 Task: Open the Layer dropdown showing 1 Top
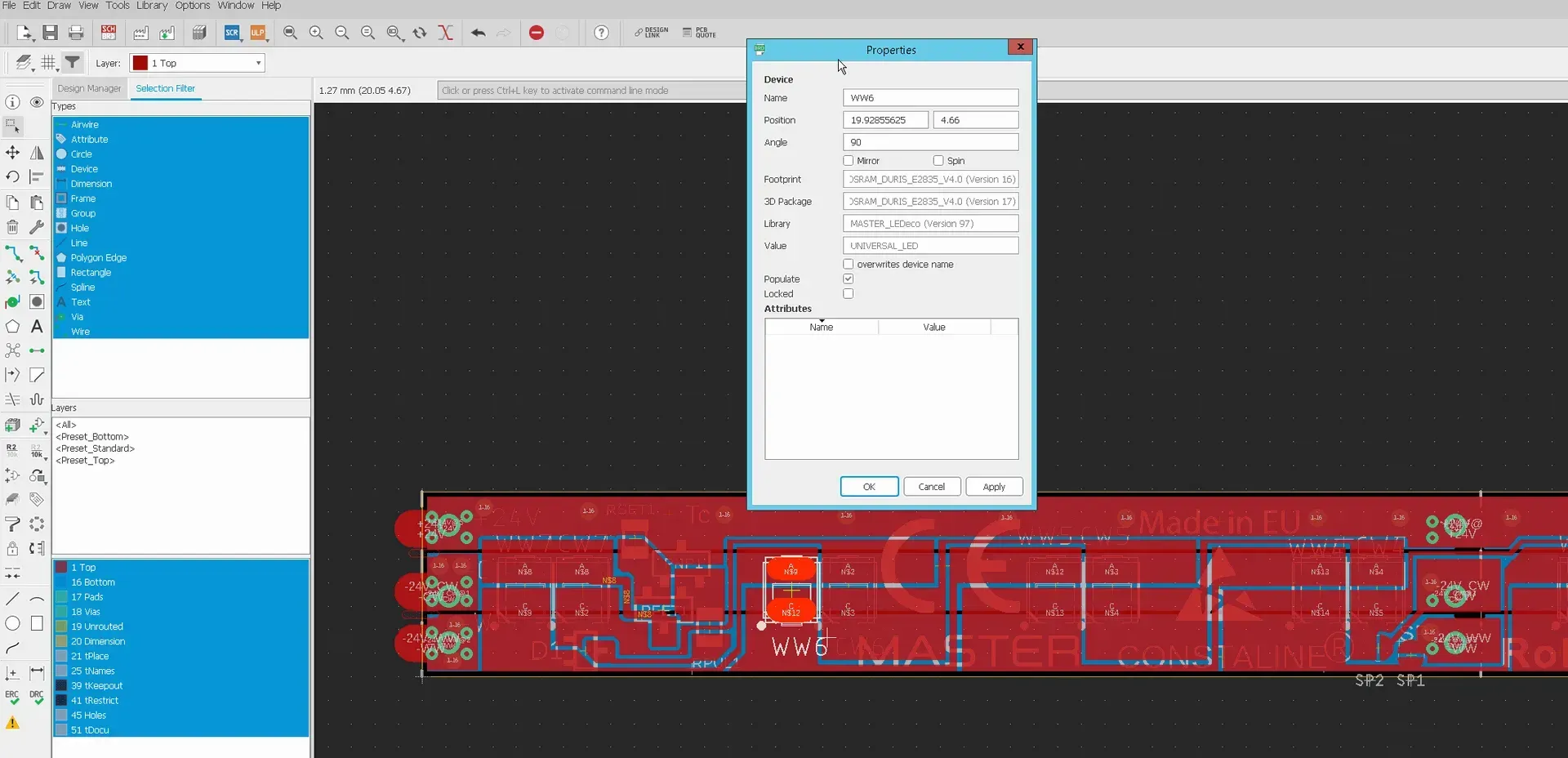click(198, 63)
